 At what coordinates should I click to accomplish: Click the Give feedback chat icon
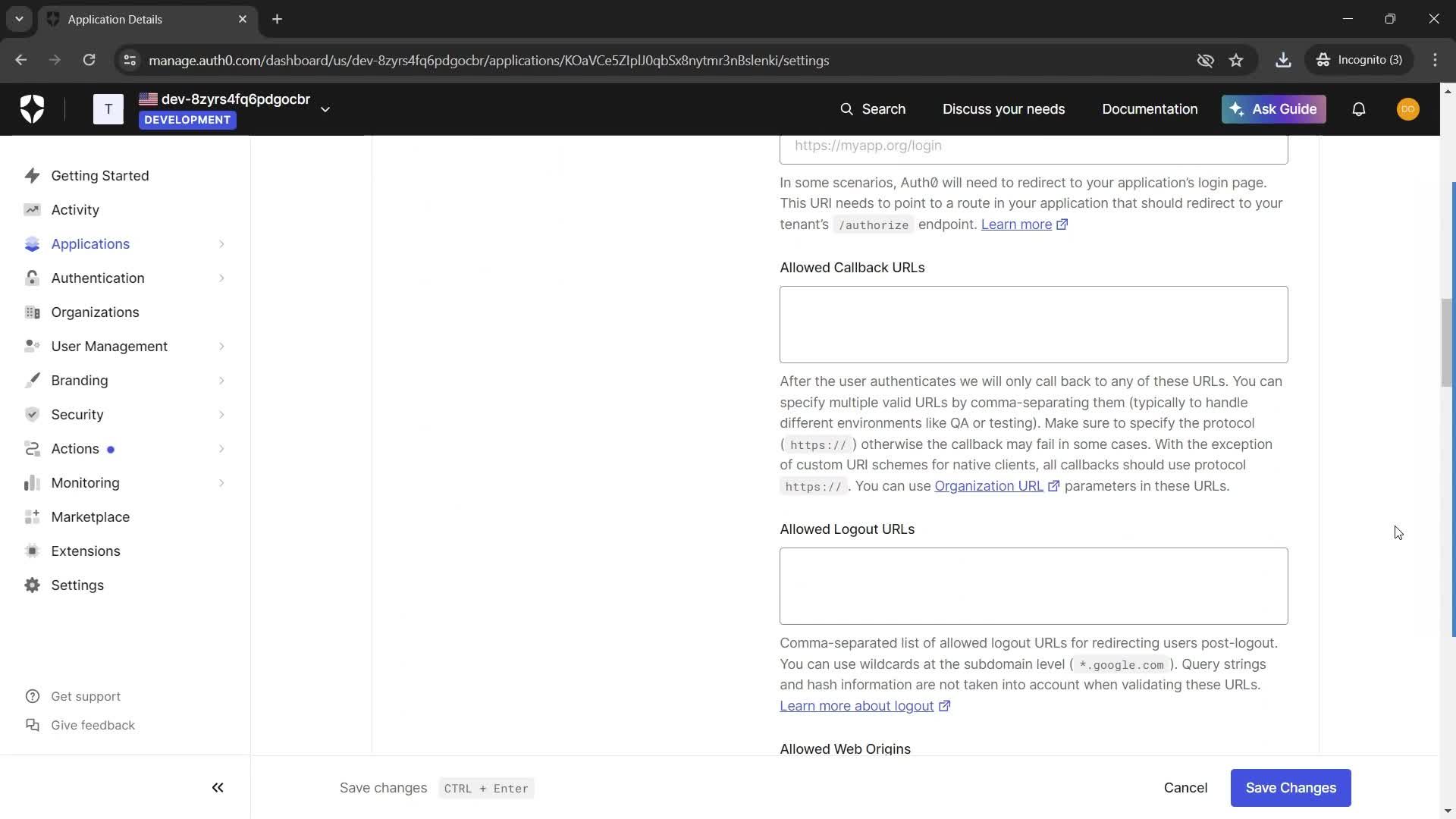(32, 726)
